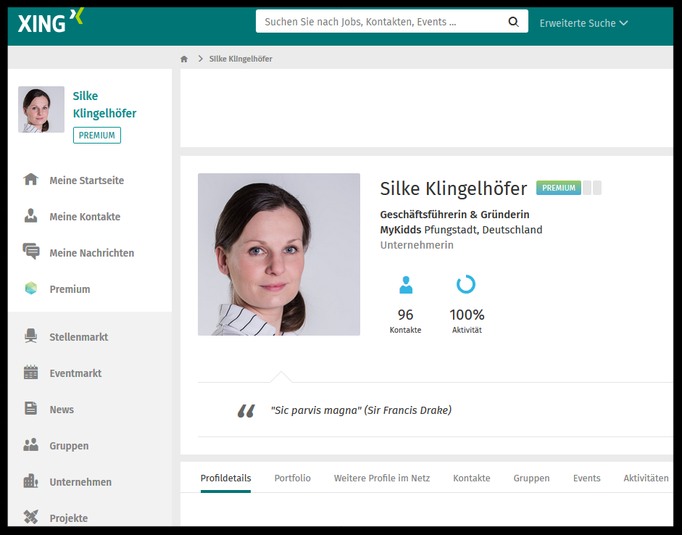Click the house icon beside Meine Startseite
Viewport: 682px width, 535px height.
click(x=31, y=180)
